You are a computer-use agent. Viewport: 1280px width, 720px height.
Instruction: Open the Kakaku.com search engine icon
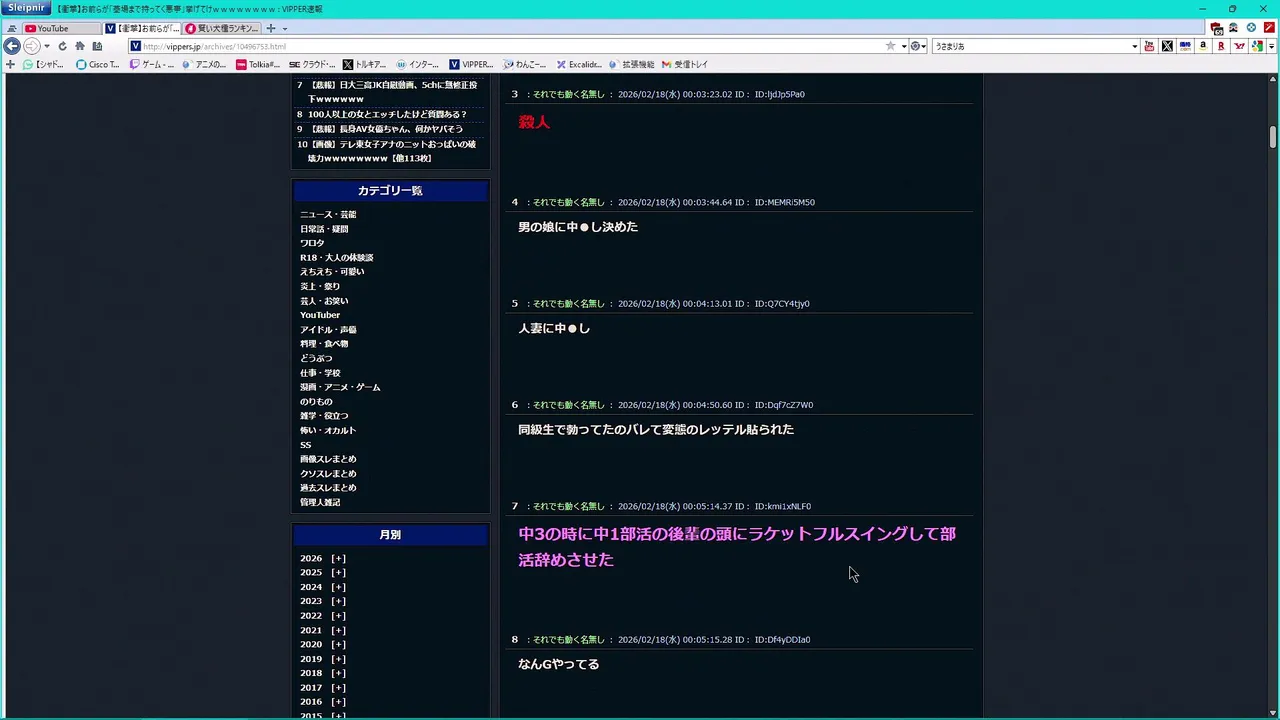1185,46
